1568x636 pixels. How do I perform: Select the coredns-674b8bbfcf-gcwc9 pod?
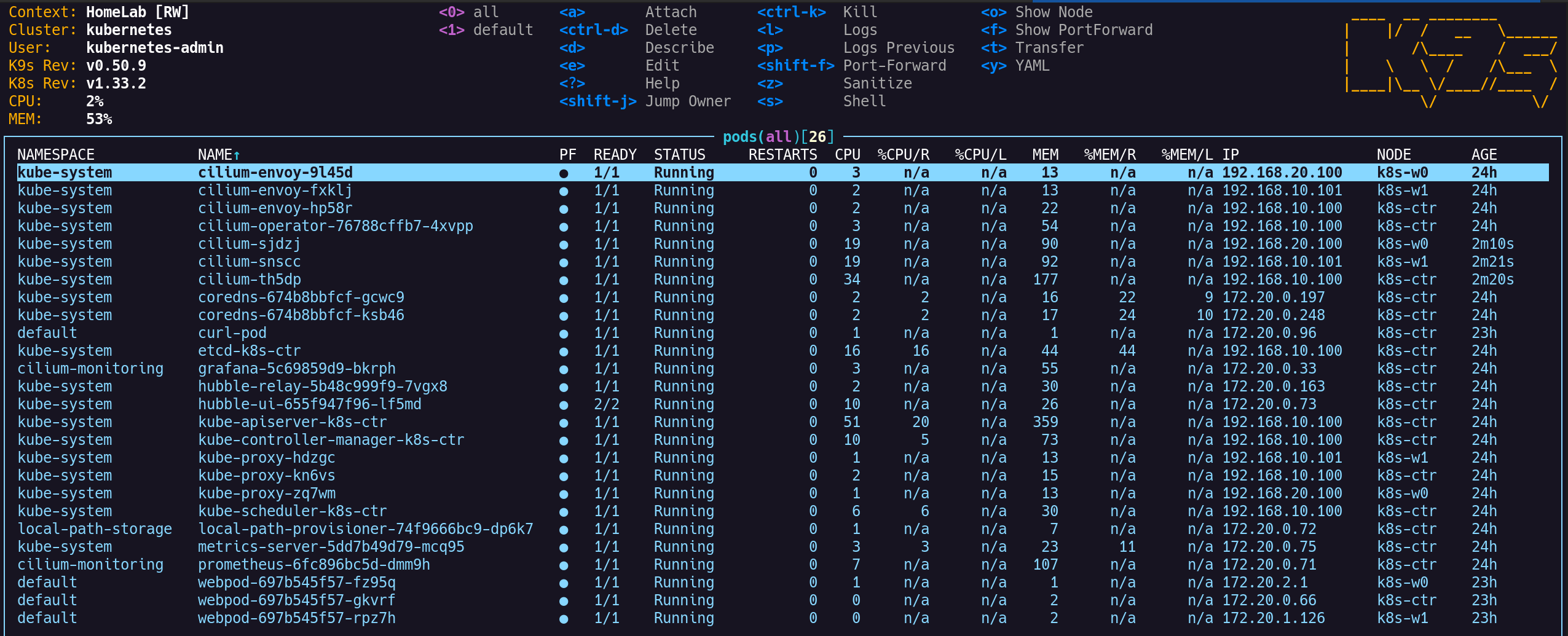782,297
